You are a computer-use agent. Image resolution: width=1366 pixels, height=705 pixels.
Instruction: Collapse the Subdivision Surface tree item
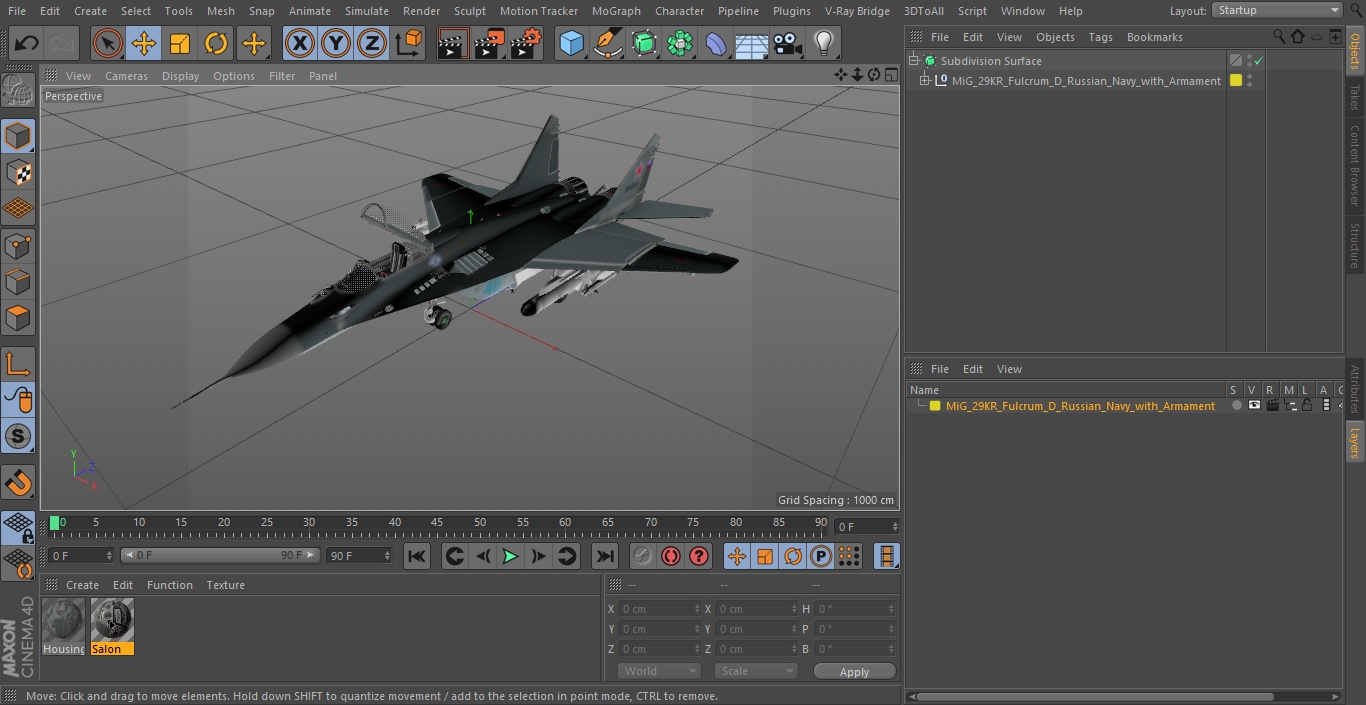click(x=914, y=61)
